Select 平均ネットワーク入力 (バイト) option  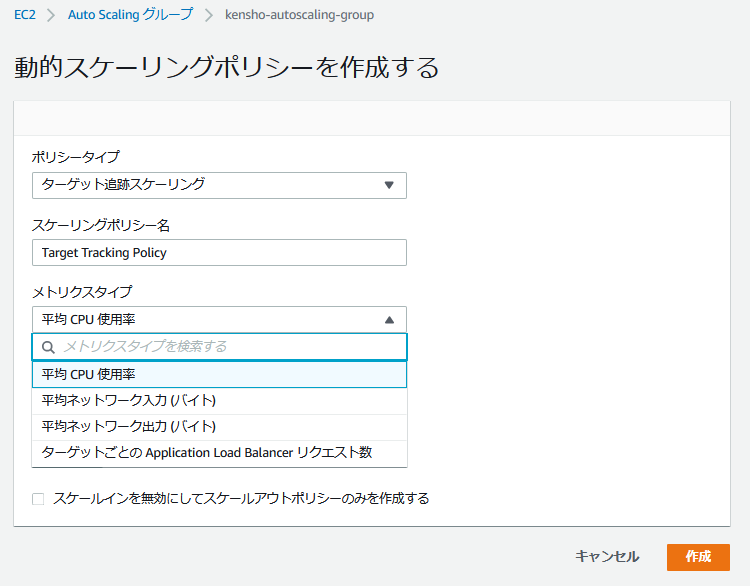click(219, 400)
